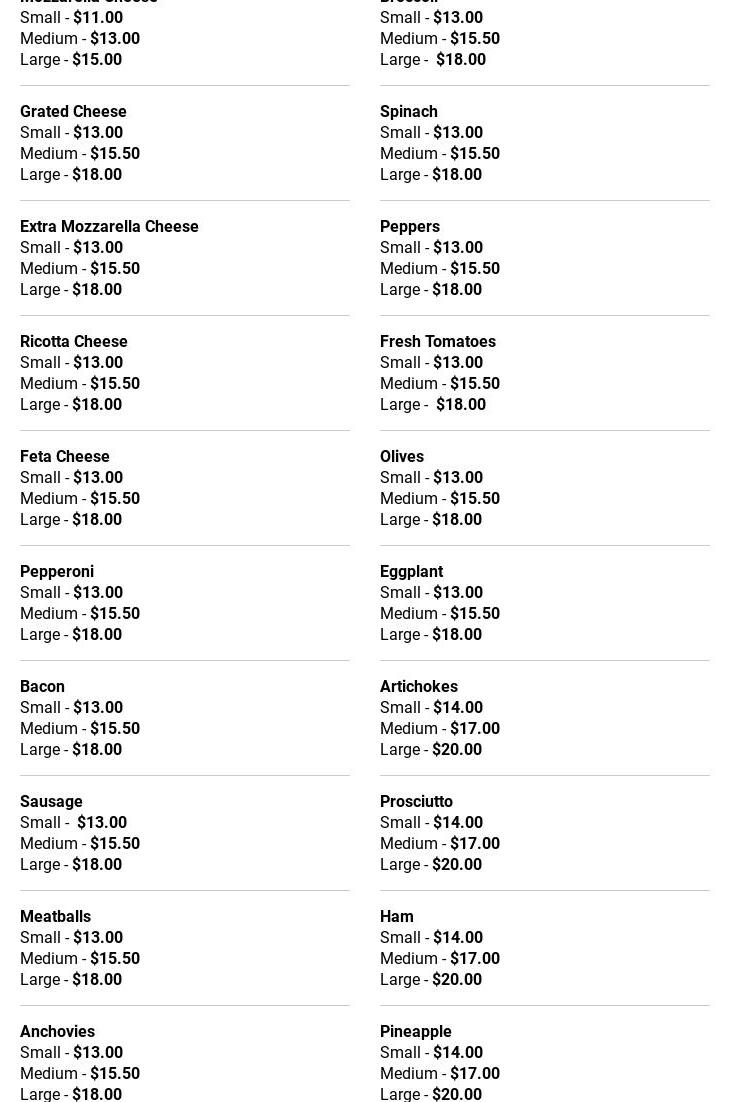Select the Prosciutto topping title
The width and height of the screenshot is (750, 1102).
(416, 801)
